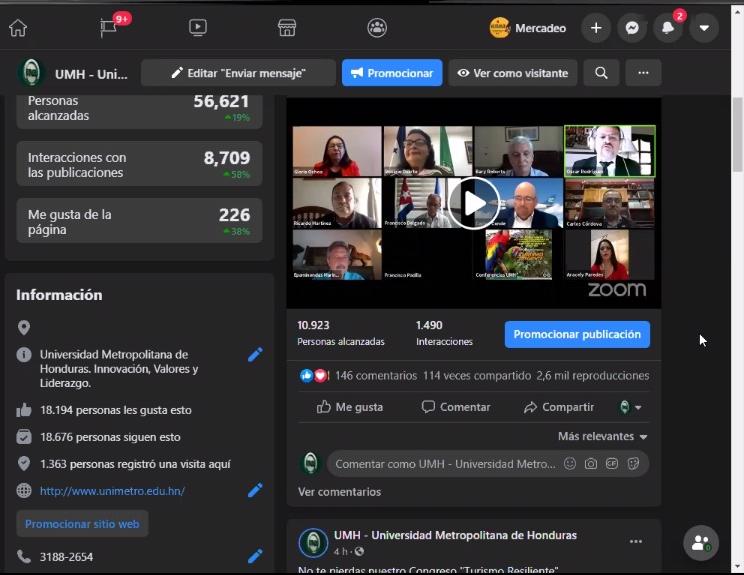Open notifications bell icon
The image size is (744, 575).
[668, 28]
